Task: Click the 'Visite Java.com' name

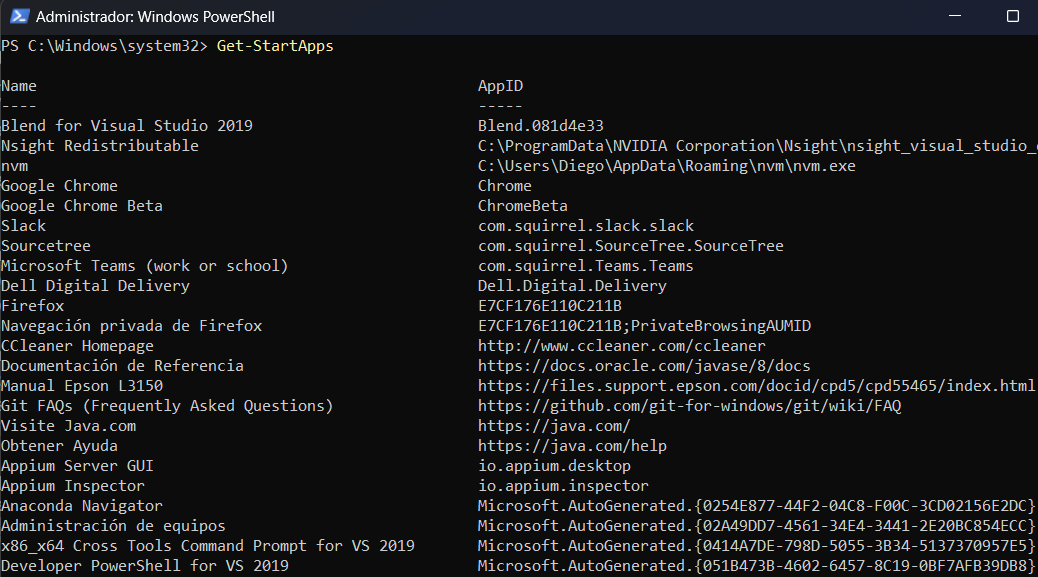Action: click(69, 425)
